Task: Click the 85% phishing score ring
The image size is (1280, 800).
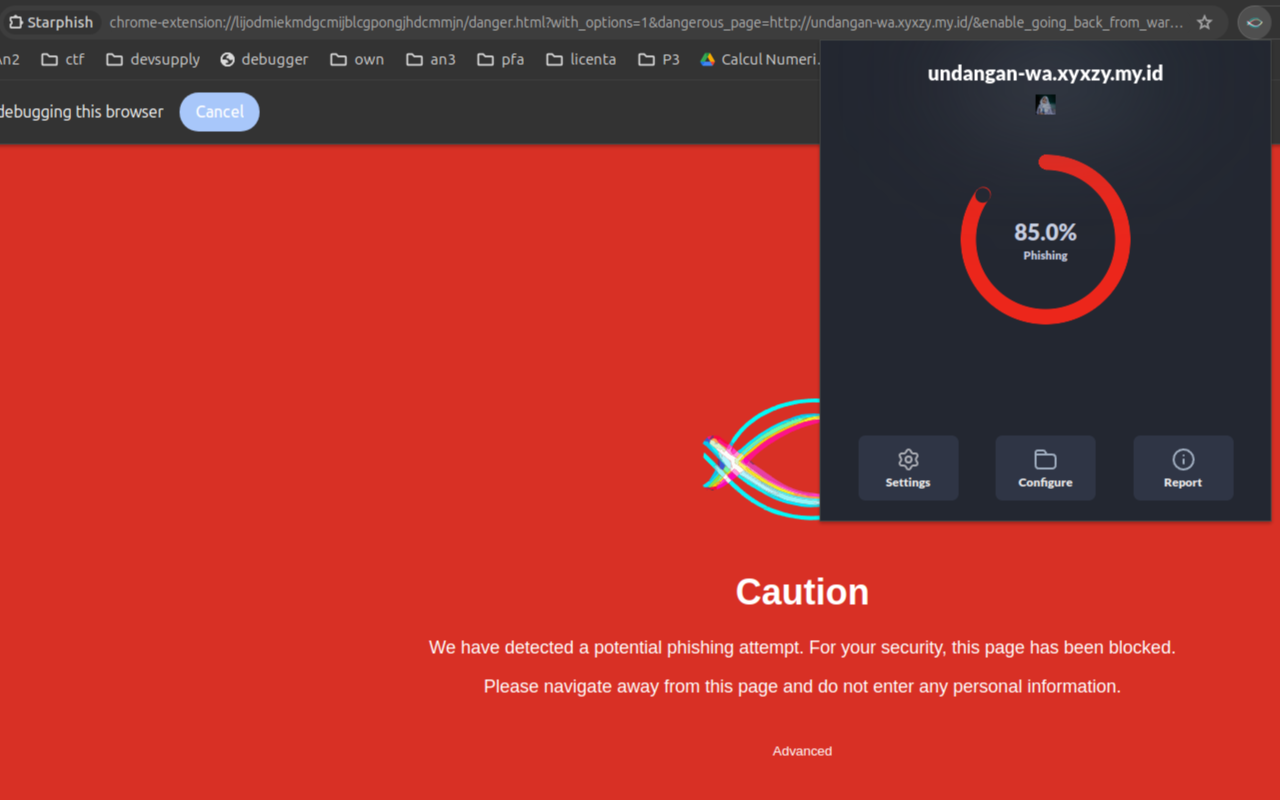Action: pyautogui.click(x=1045, y=237)
